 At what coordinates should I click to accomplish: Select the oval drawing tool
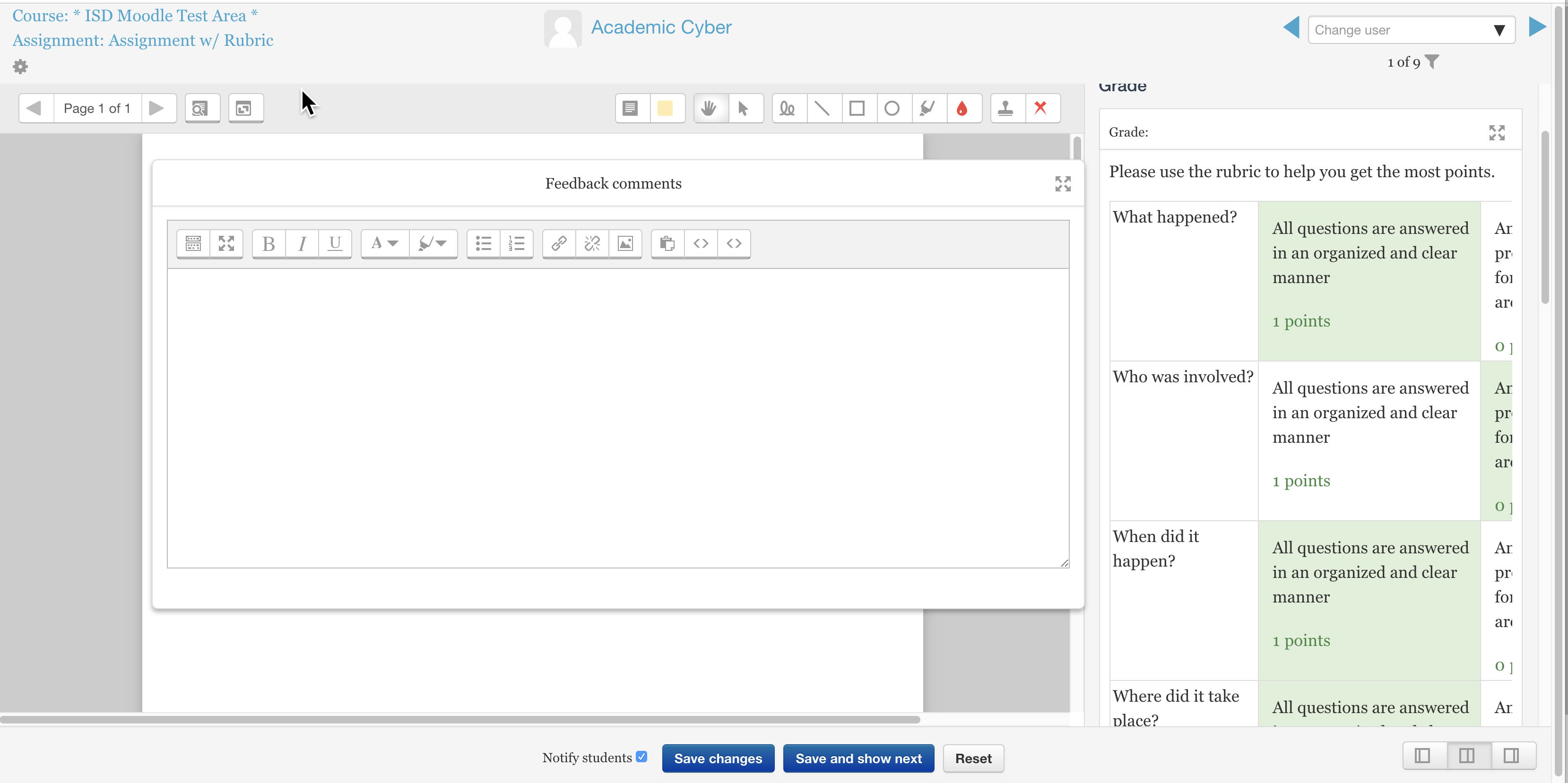(893, 108)
